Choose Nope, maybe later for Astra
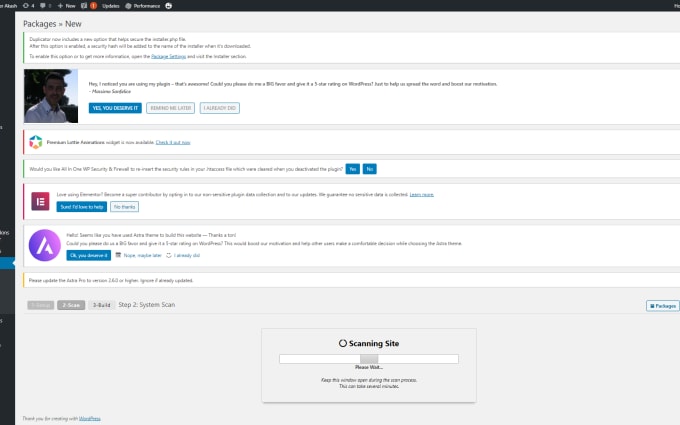The width and height of the screenshot is (680, 425). pos(143,255)
